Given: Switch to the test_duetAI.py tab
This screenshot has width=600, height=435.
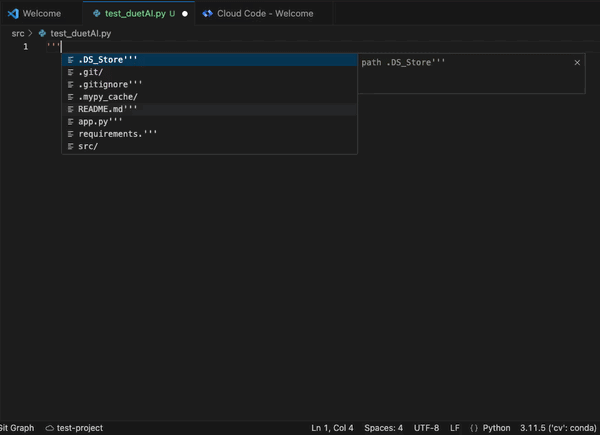Looking at the screenshot, I should (x=139, y=13).
